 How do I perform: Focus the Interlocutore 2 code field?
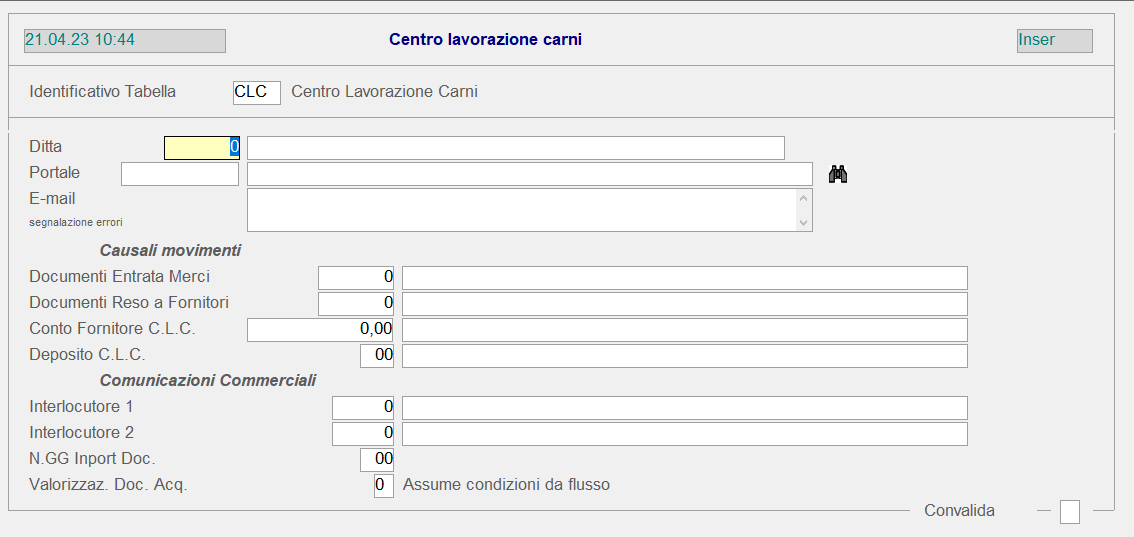point(363,434)
